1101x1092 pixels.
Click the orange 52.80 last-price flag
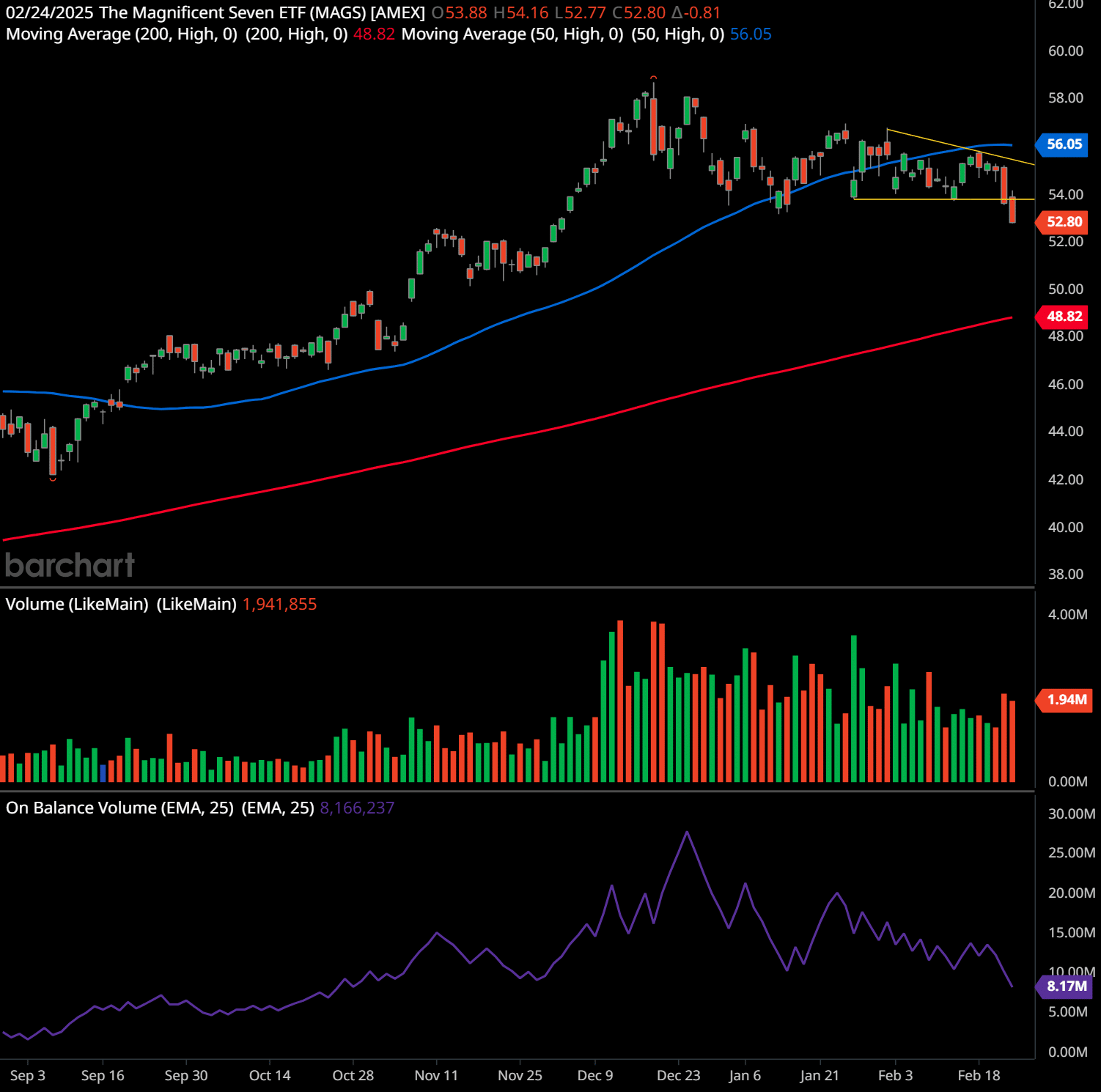point(1061,223)
